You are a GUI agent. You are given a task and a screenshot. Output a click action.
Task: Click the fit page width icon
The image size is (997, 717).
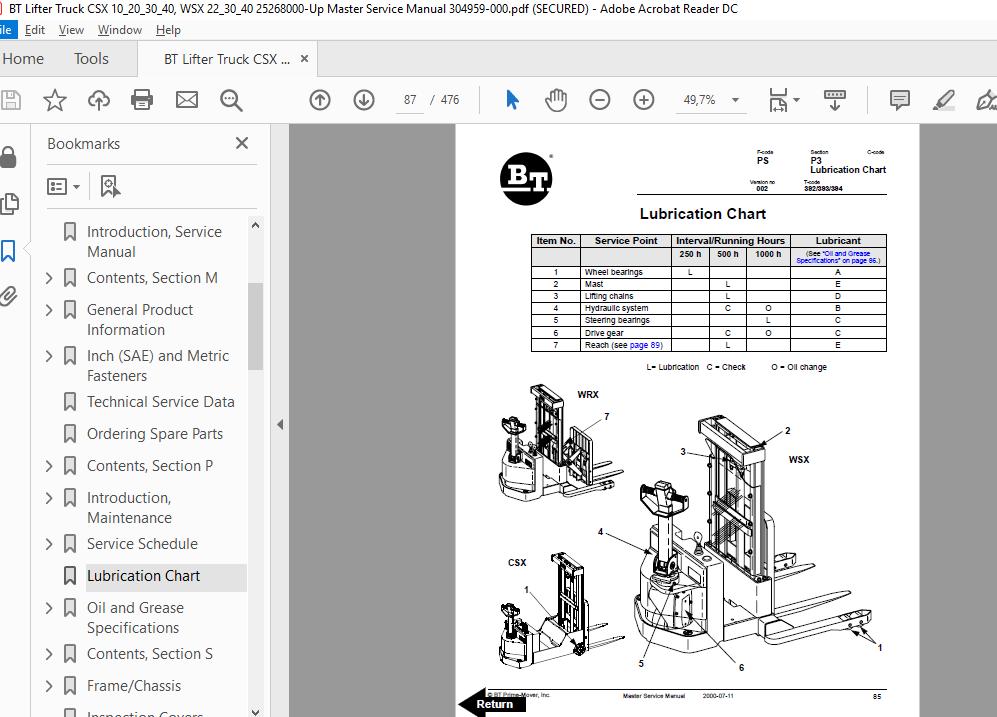pyautogui.click(x=778, y=100)
